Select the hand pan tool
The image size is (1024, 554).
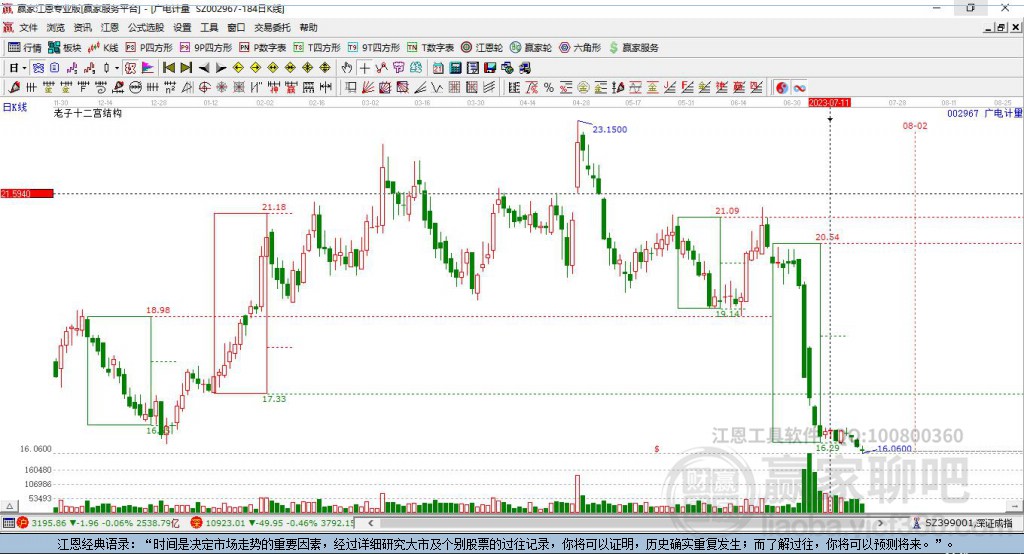point(346,68)
